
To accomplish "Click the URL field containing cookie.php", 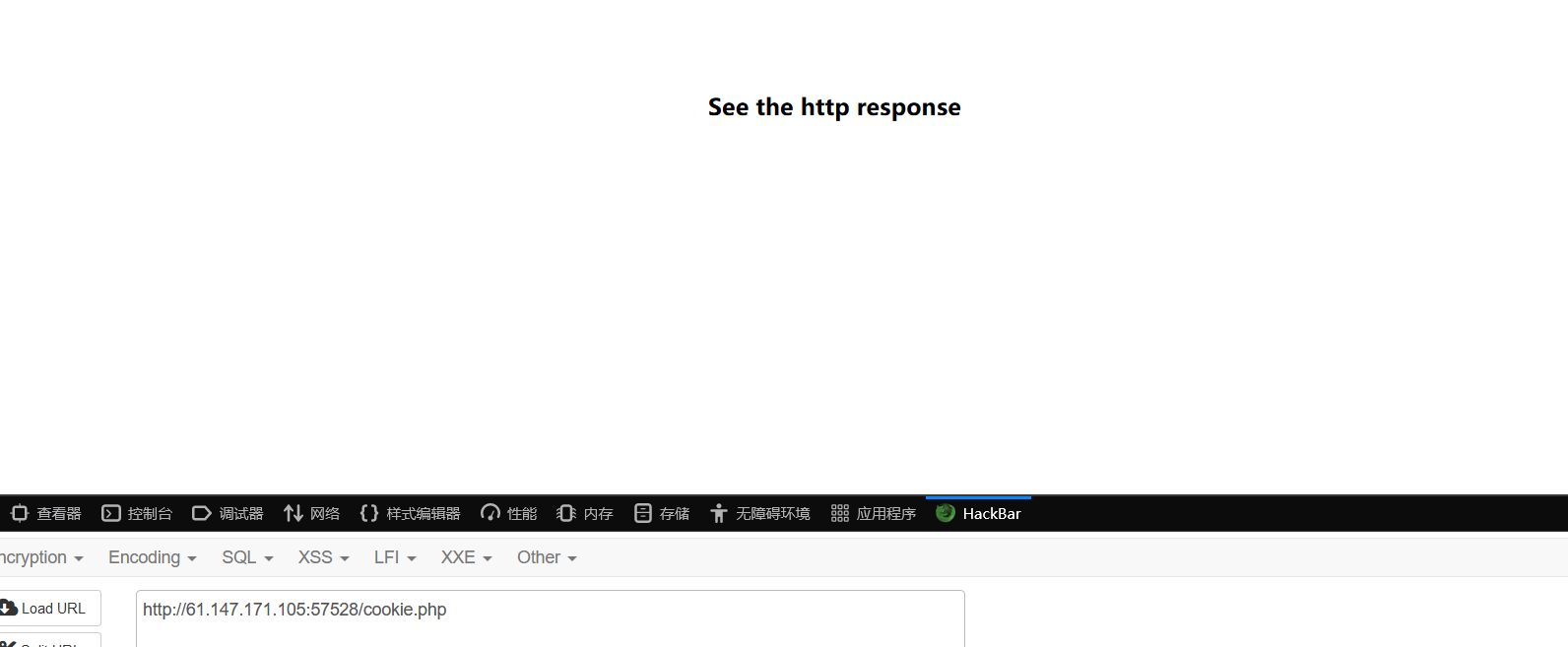I will point(551,618).
